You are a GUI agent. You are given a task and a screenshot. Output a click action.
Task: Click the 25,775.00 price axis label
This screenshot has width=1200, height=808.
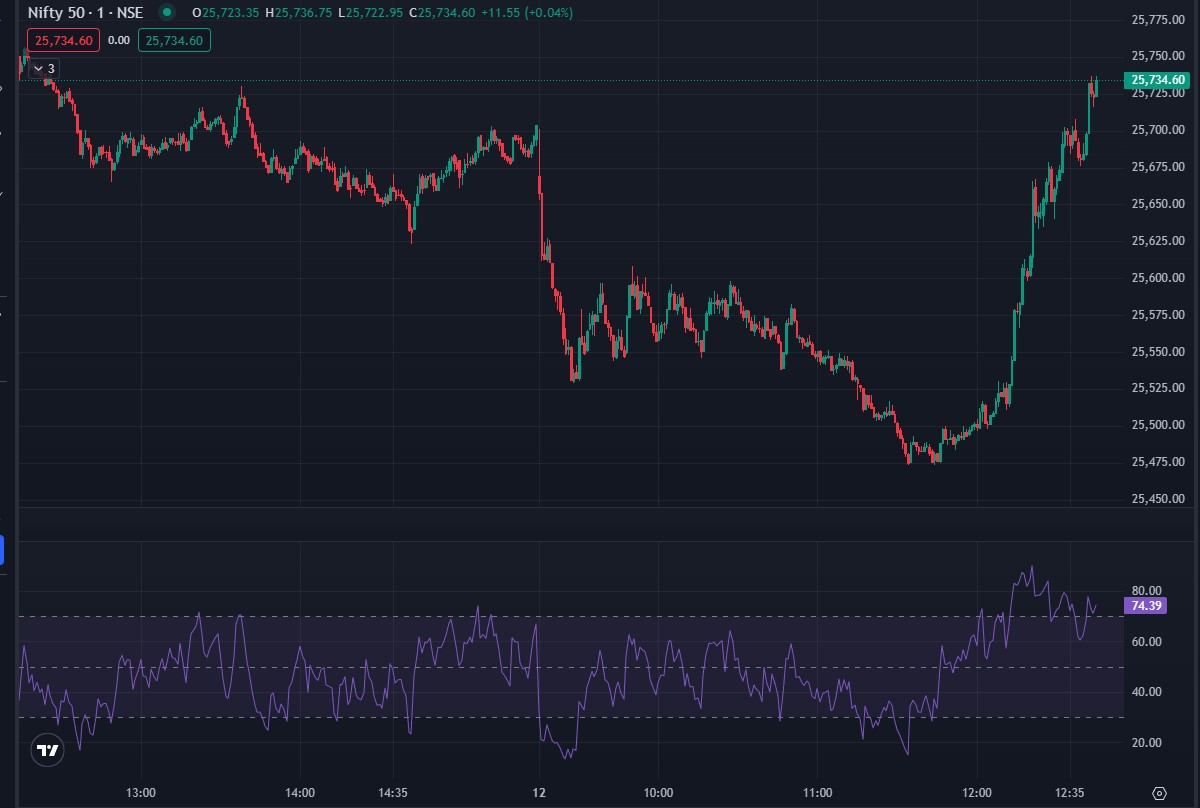pos(1158,20)
